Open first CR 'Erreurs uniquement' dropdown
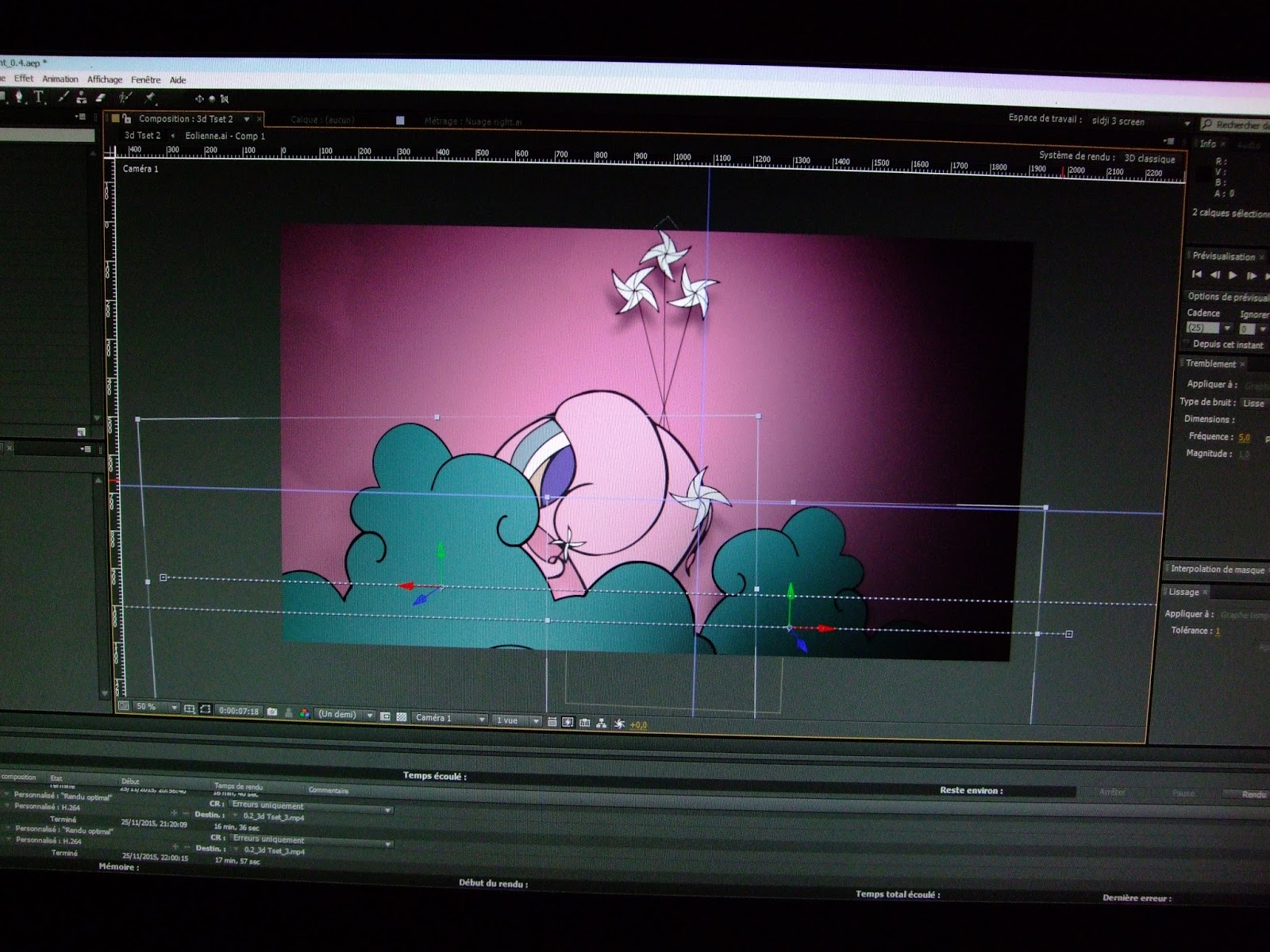The height and width of the screenshot is (952, 1270). click(310, 806)
